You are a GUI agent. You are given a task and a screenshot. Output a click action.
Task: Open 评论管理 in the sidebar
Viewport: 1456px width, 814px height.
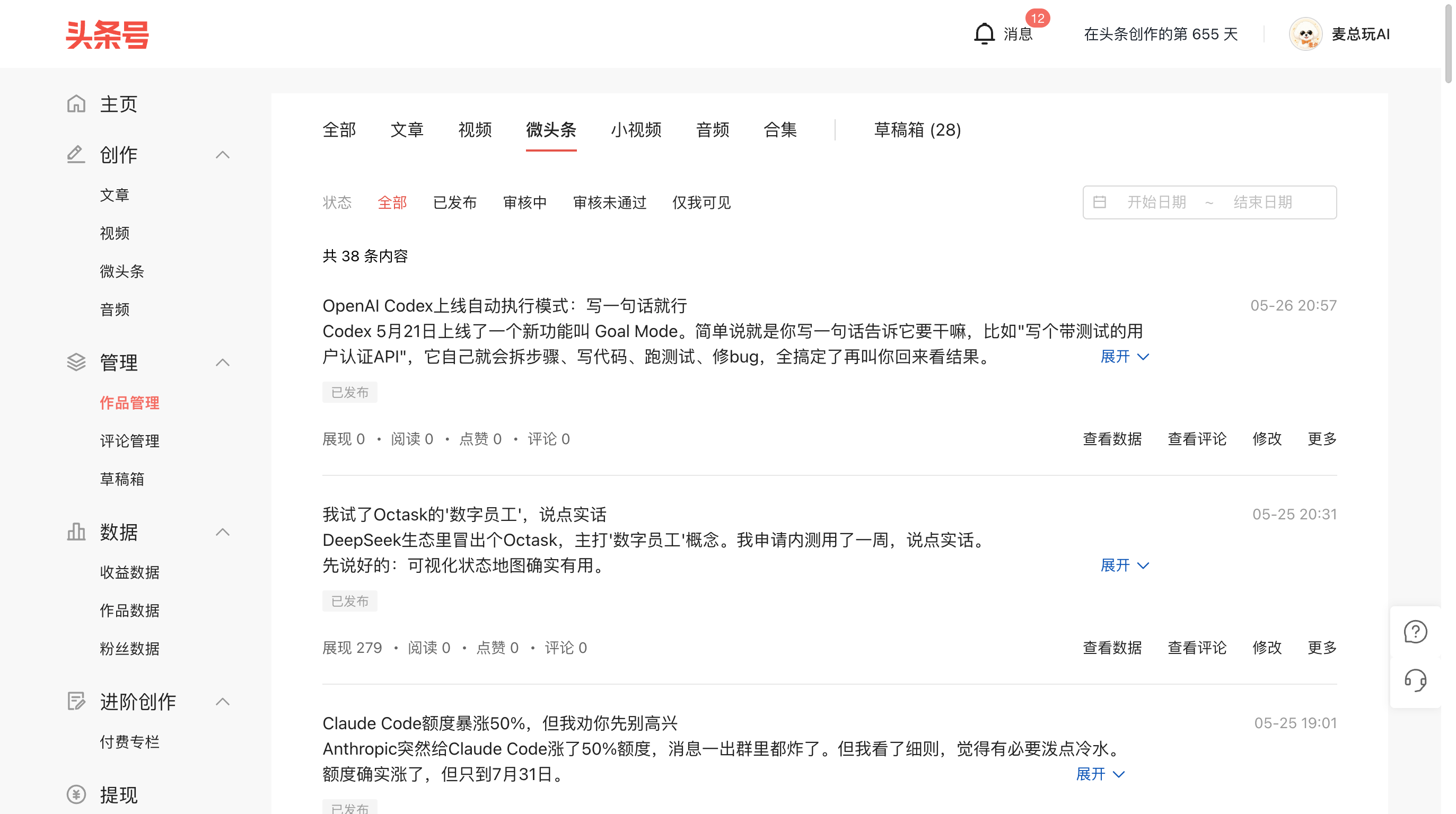[129, 440]
